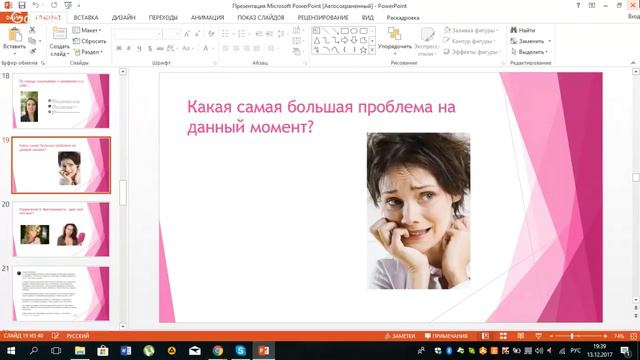This screenshot has width=640, height=360.
Task: Toggle underline formatting
Action: [139, 49]
